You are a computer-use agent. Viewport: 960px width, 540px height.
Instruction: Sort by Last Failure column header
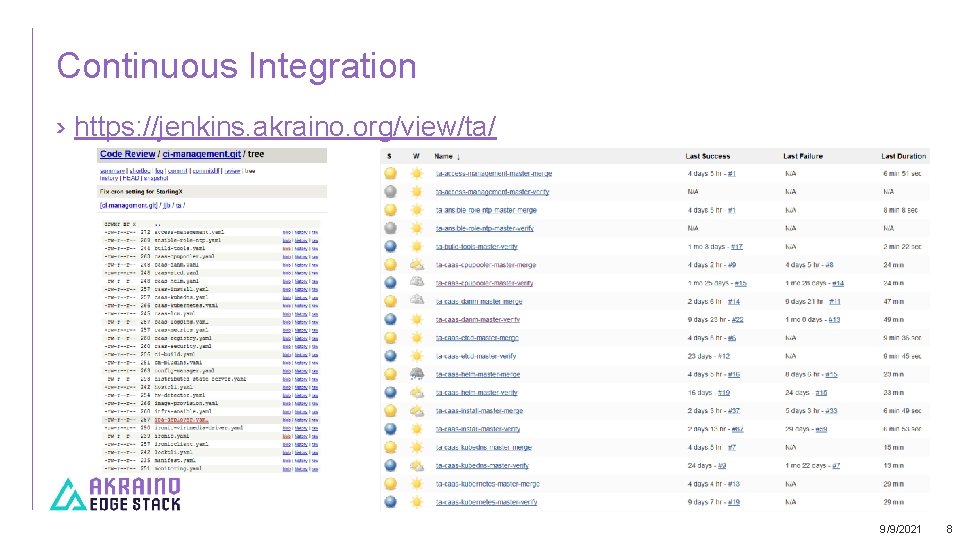[803, 156]
